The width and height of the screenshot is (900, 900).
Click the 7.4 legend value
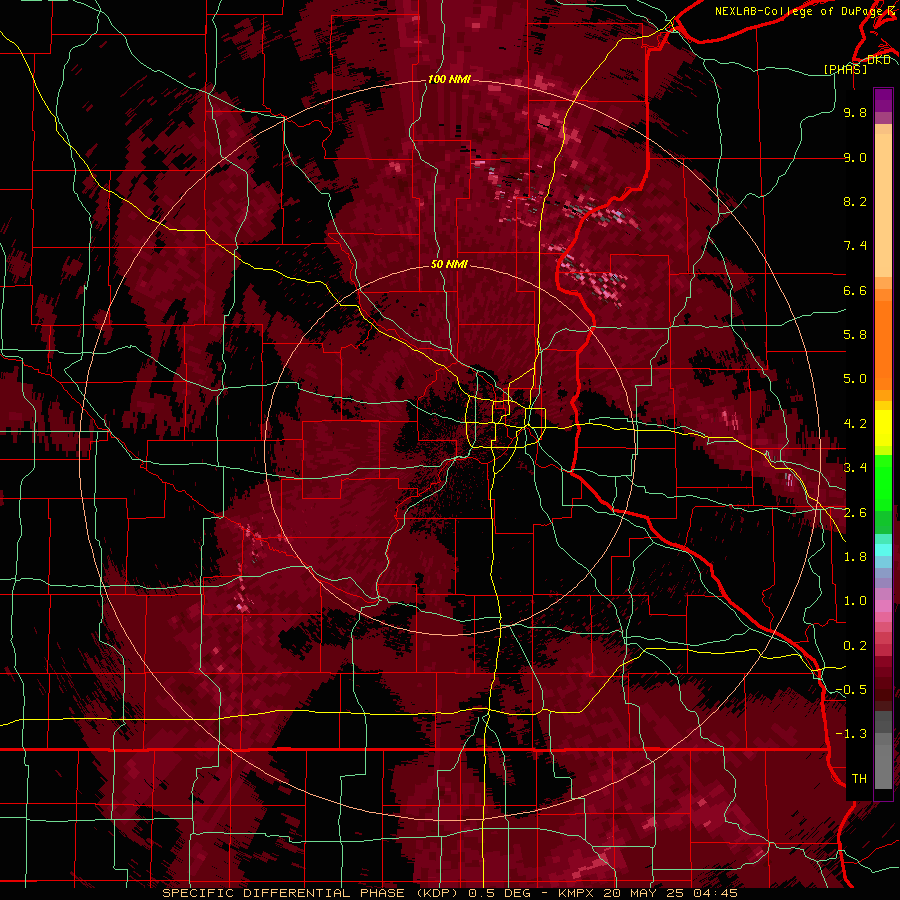click(855, 246)
